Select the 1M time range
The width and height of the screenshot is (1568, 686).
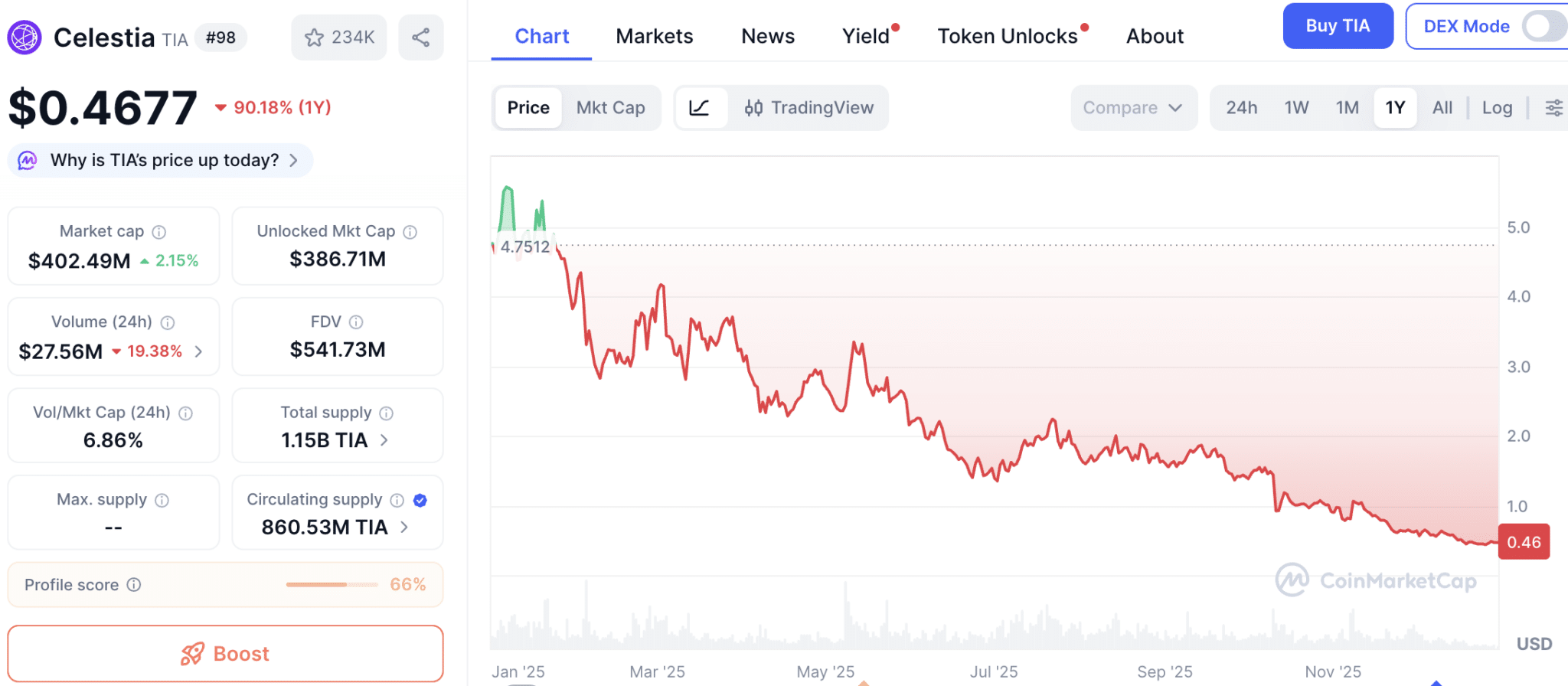click(1347, 108)
